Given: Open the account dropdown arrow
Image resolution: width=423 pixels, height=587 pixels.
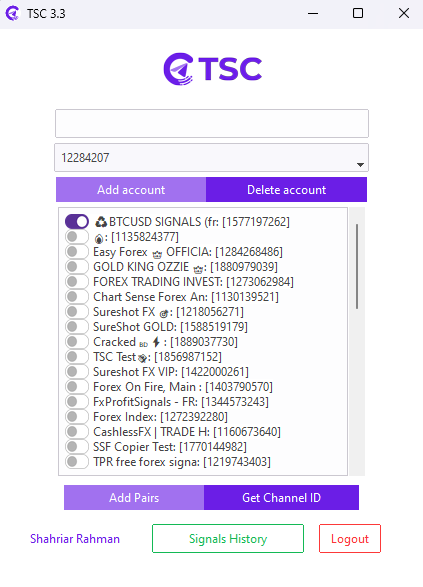Looking at the screenshot, I should 360,164.
